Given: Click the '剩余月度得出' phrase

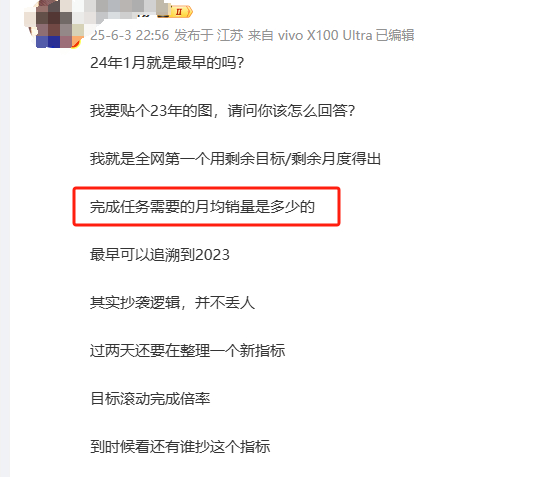Looking at the screenshot, I should (335, 159).
